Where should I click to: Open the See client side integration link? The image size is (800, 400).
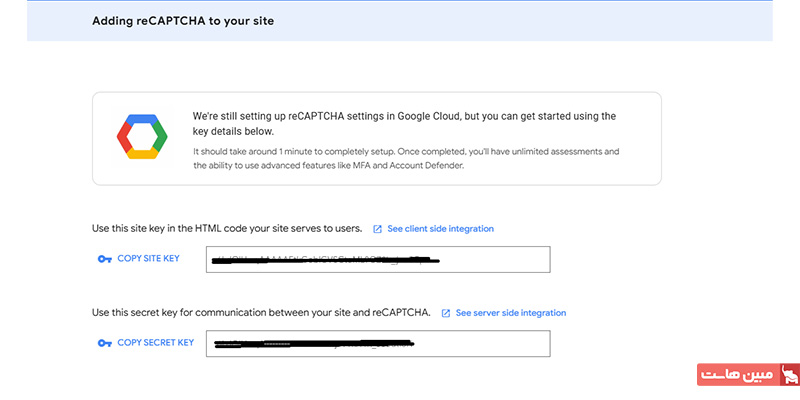[x=440, y=229]
